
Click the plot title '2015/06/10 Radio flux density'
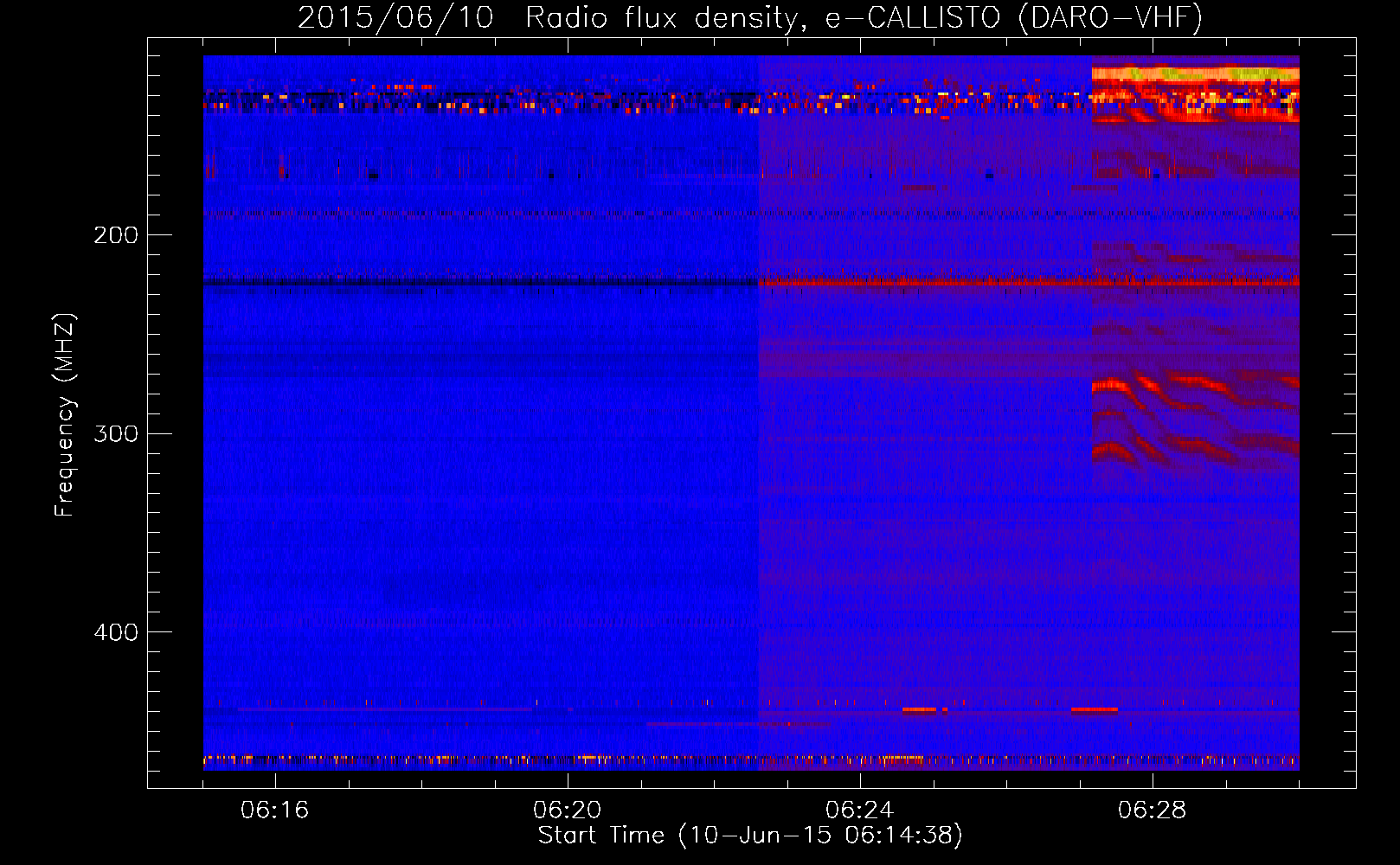point(750,17)
